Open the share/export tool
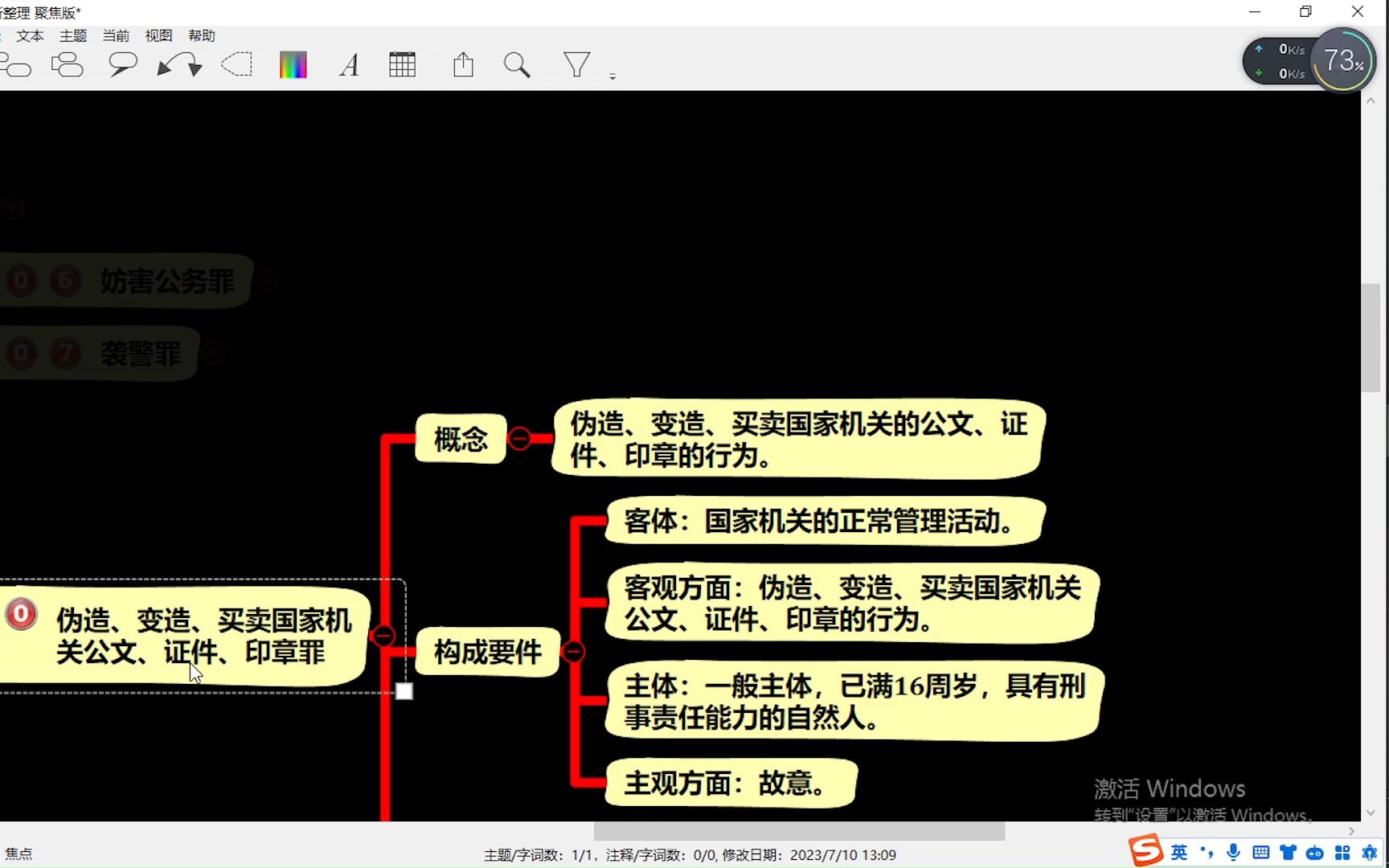Screen dimensions: 1389x868 click(463, 65)
